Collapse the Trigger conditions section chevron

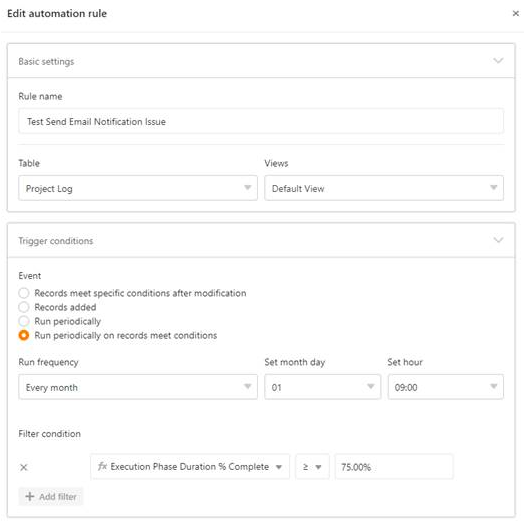click(498, 240)
